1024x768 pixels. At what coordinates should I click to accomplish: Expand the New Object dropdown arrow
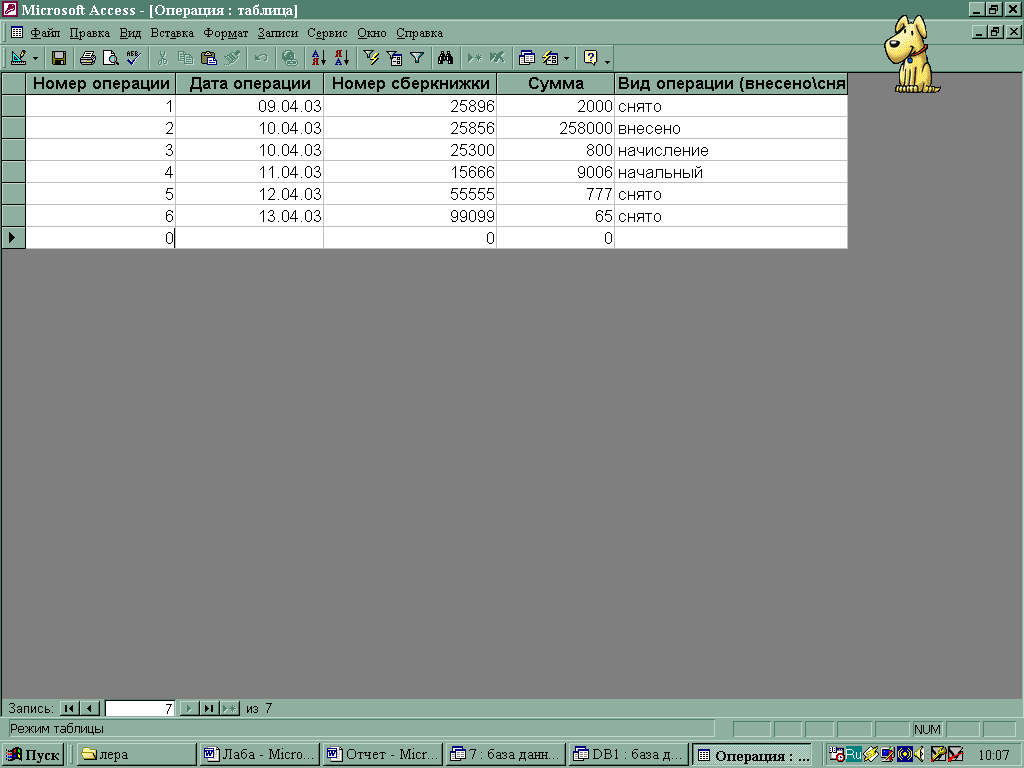pyautogui.click(x=566, y=58)
